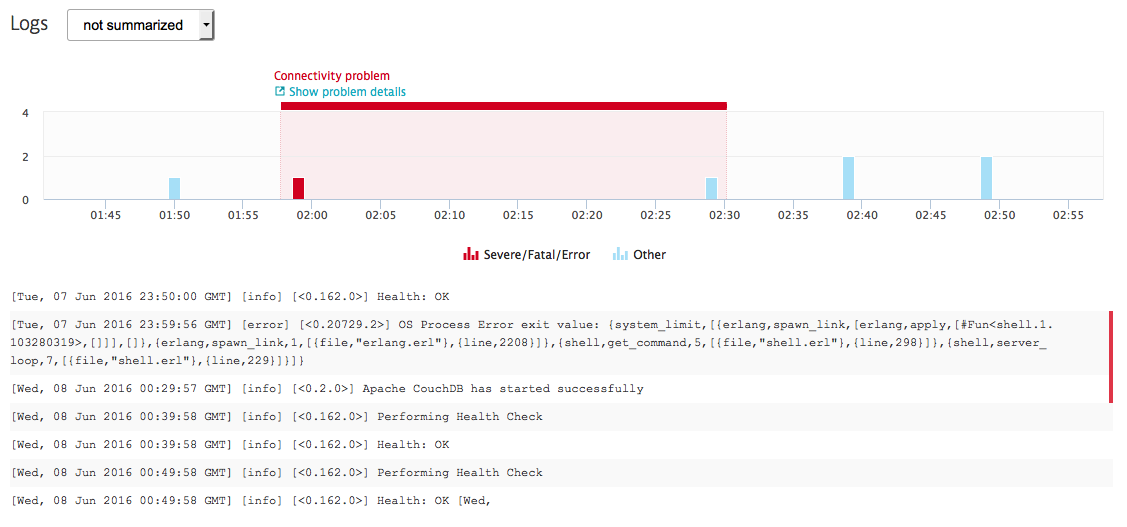The height and width of the screenshot is (527, 1127).
Task: Click the 02:55 time axis label
Action: click(1068, 215)
